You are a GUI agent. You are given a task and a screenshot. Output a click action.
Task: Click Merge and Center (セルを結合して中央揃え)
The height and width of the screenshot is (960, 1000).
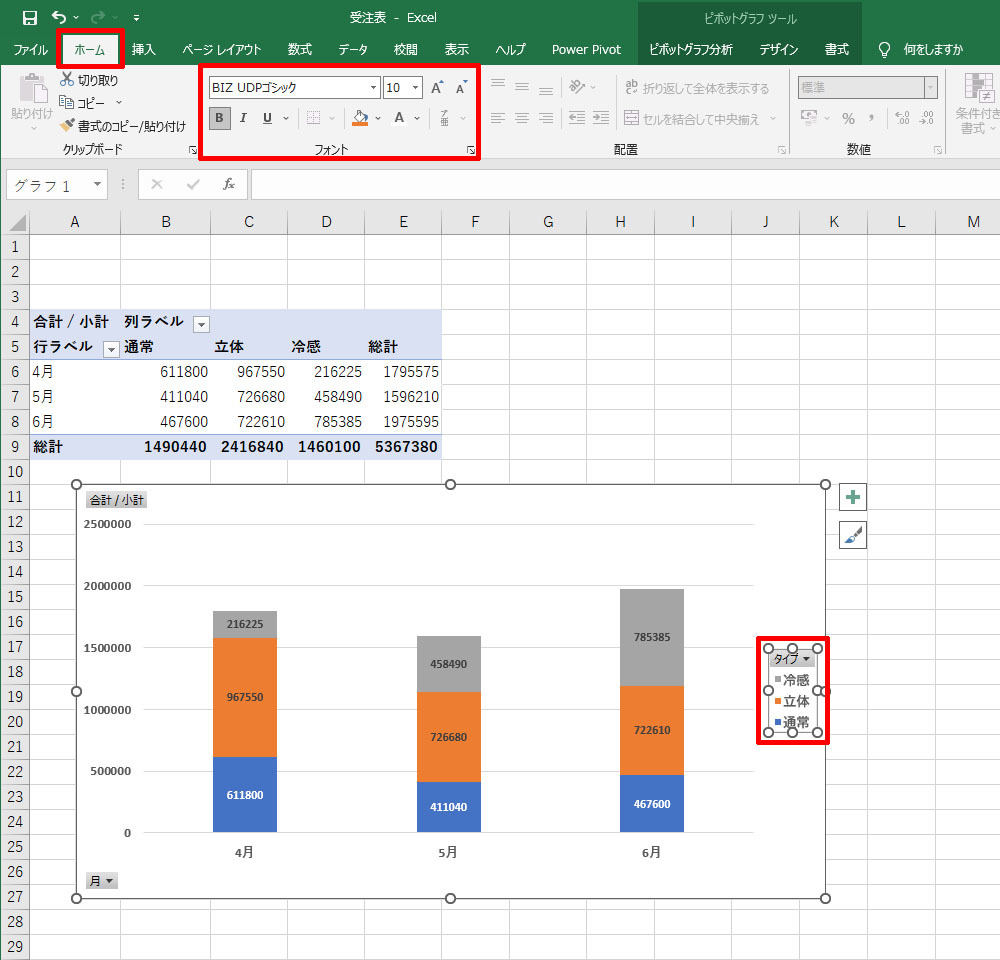click(x=692, y=119)
